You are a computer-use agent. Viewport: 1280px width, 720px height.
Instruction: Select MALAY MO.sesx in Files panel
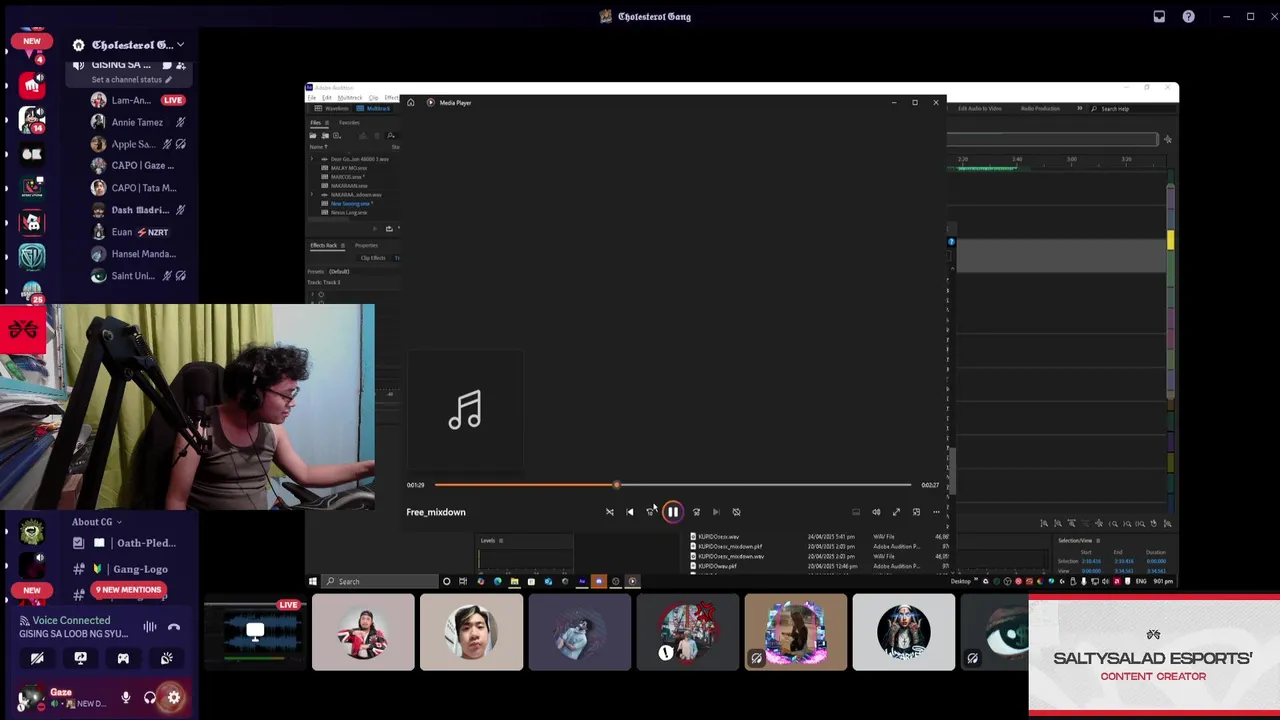[349, 168]
